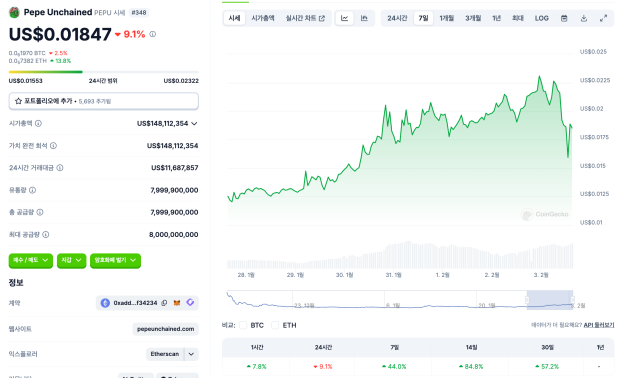This screenshot has height=378, width=640.
Task: Show info tooltip for 최대 공급량
Action: point(46,235)
